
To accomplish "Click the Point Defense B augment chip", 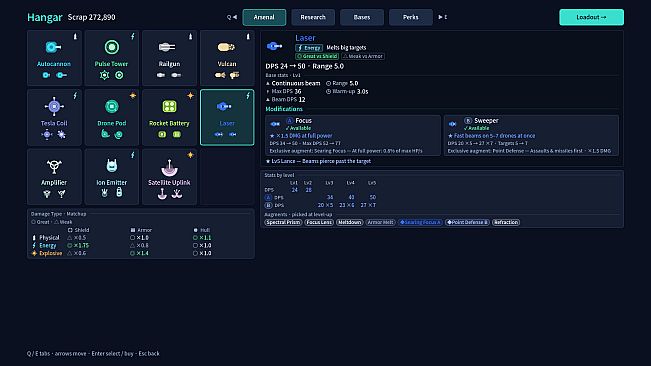I will tap(467, 222).
